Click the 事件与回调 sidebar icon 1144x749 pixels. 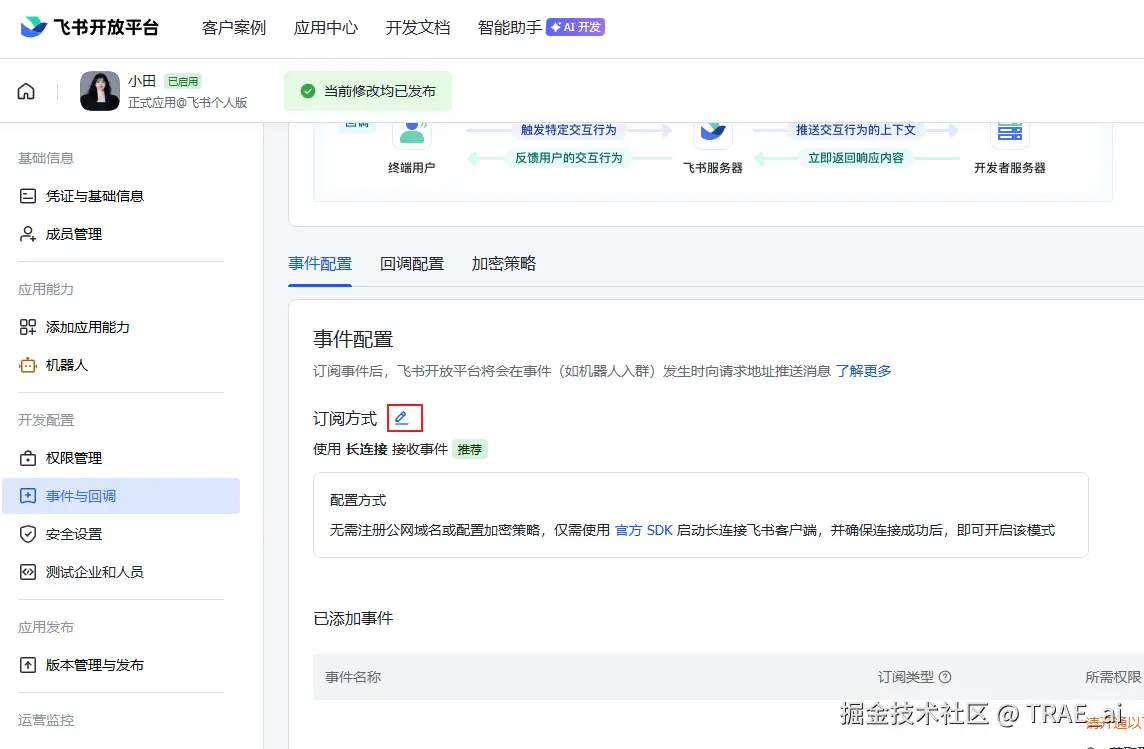(x=28, y=497)
